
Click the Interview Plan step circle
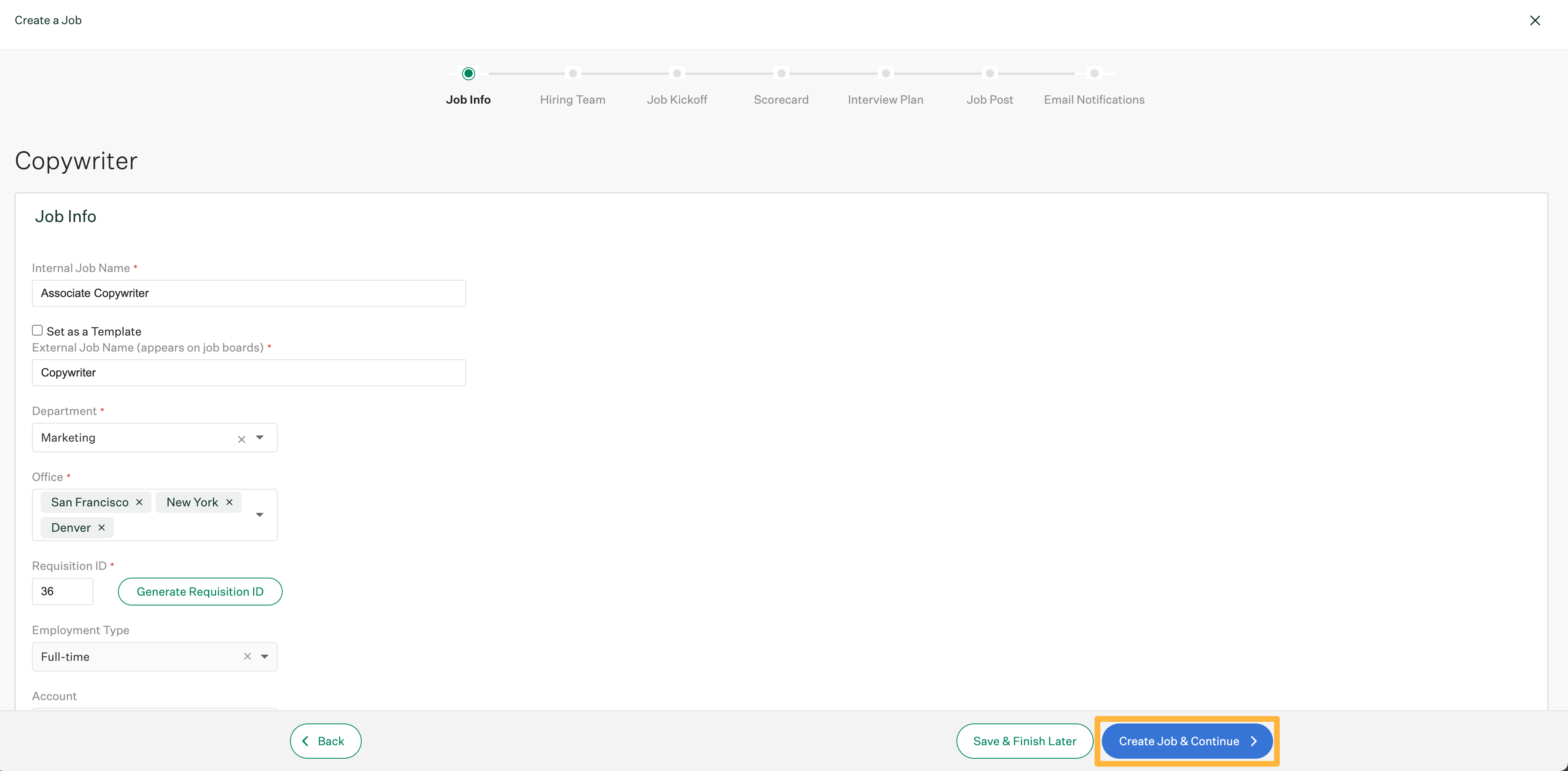click(x=885, y=73)
